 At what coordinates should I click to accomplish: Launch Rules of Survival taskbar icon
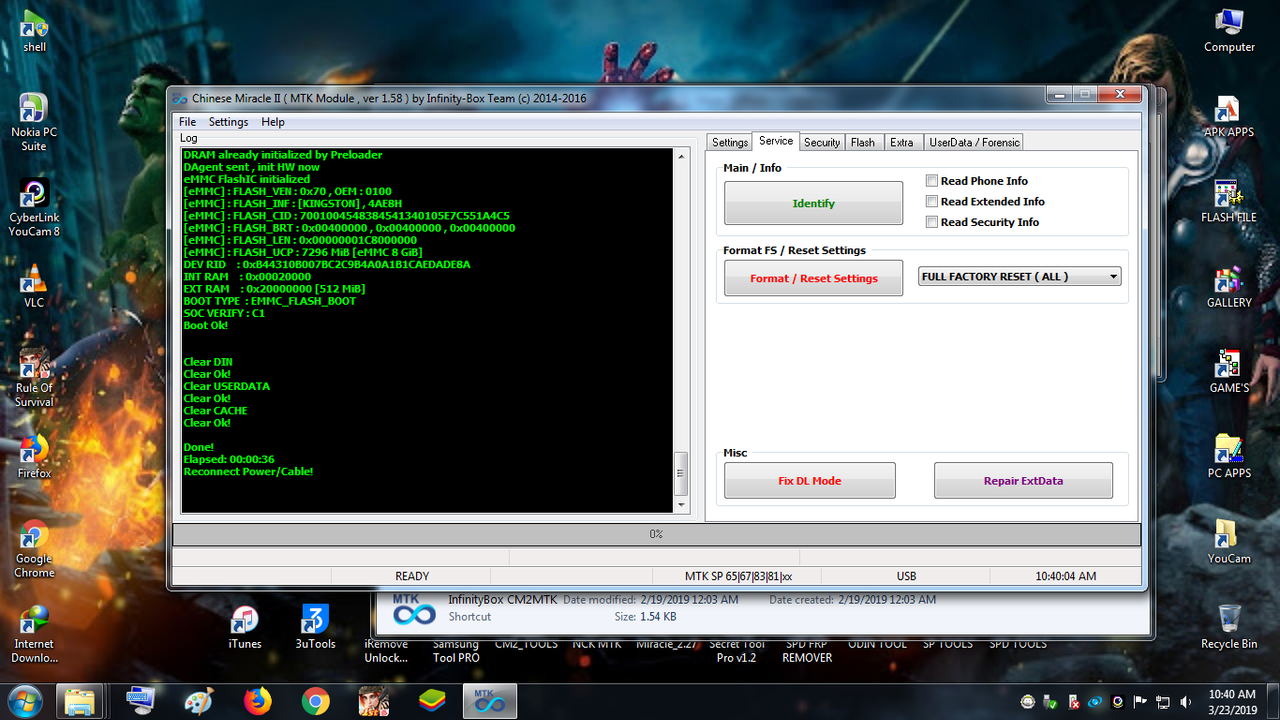click(x=374, y=700)
